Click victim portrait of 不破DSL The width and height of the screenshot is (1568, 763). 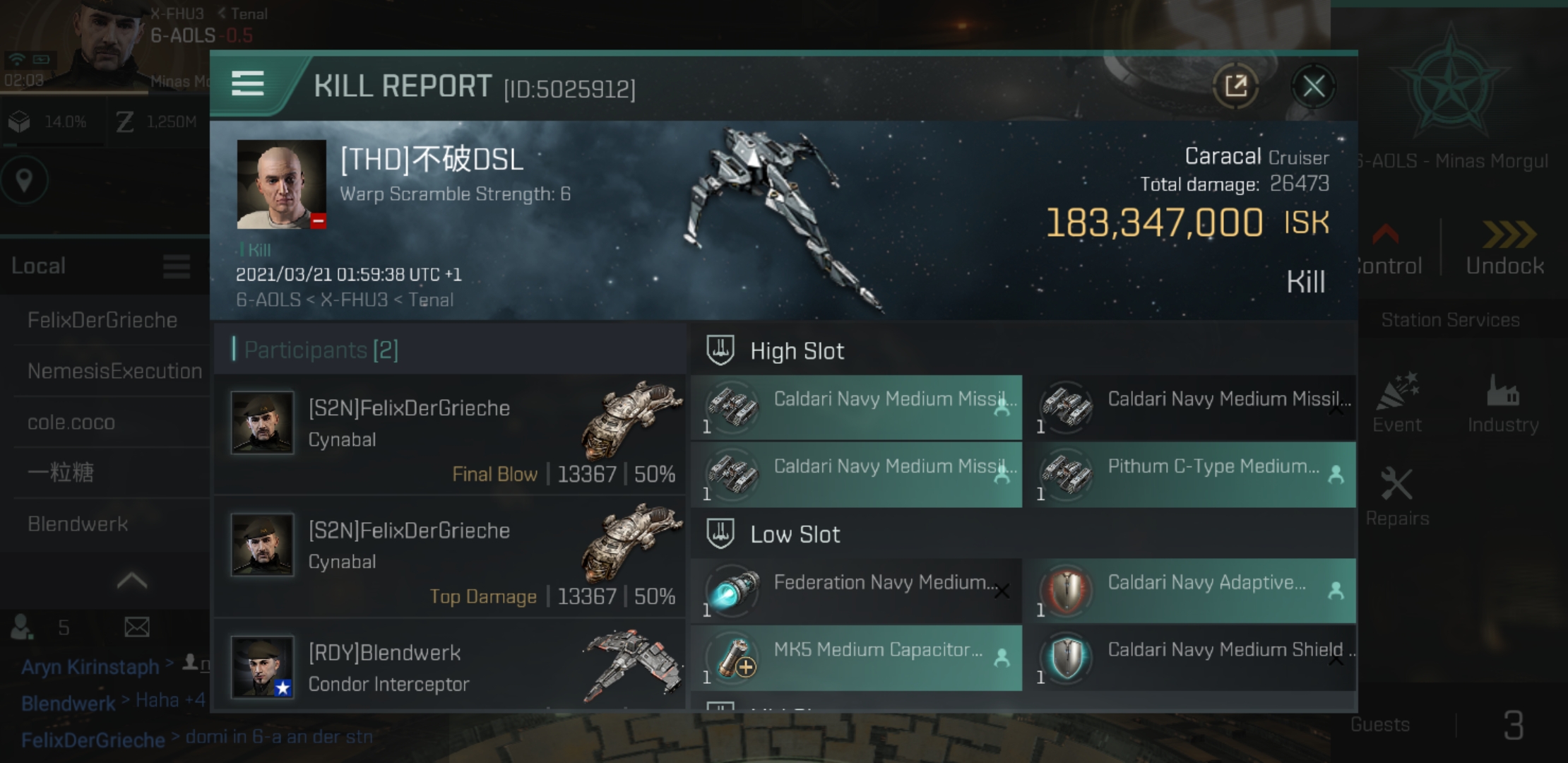pos(281,184)
